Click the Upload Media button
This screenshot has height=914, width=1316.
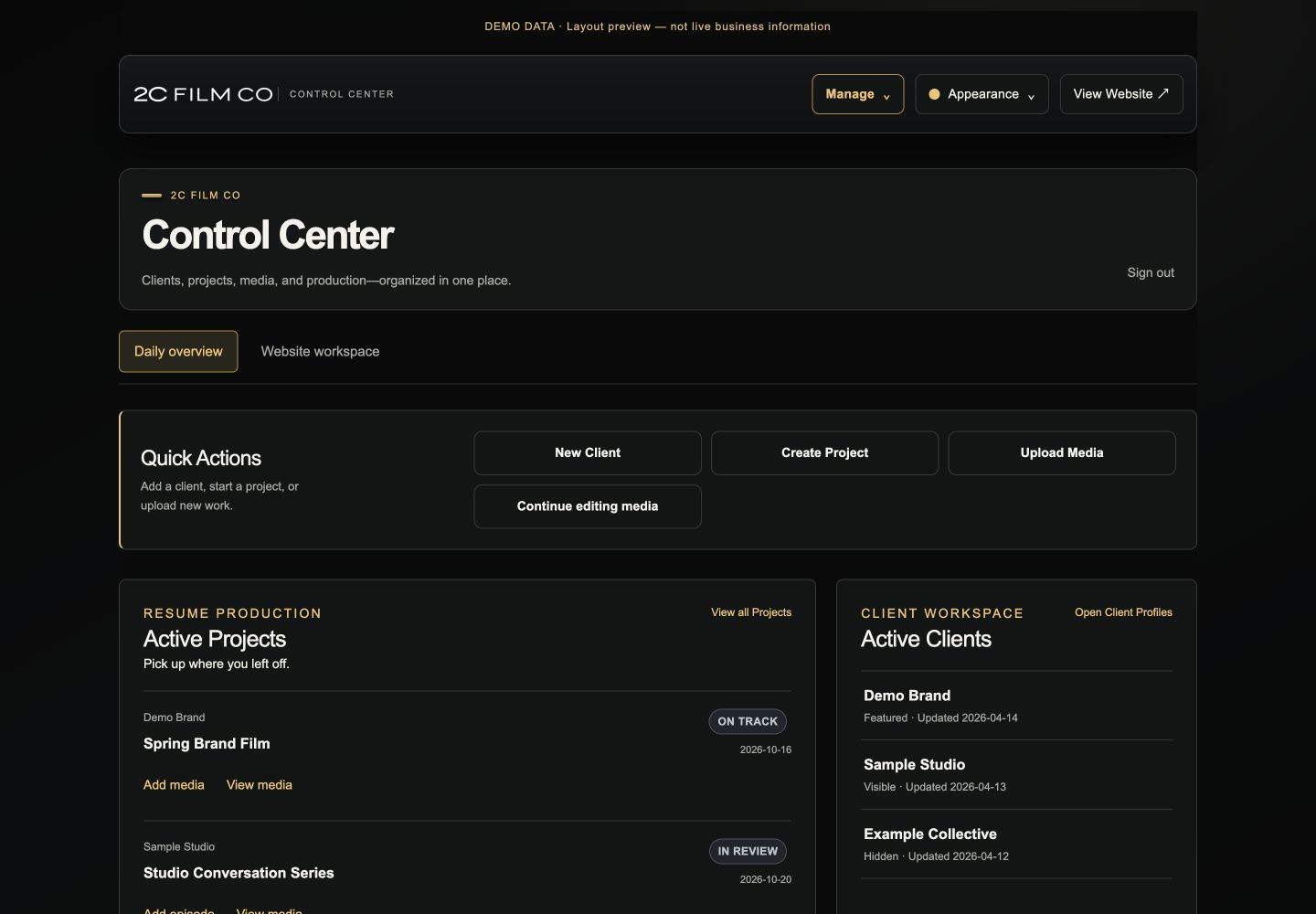pos(1062,452)
